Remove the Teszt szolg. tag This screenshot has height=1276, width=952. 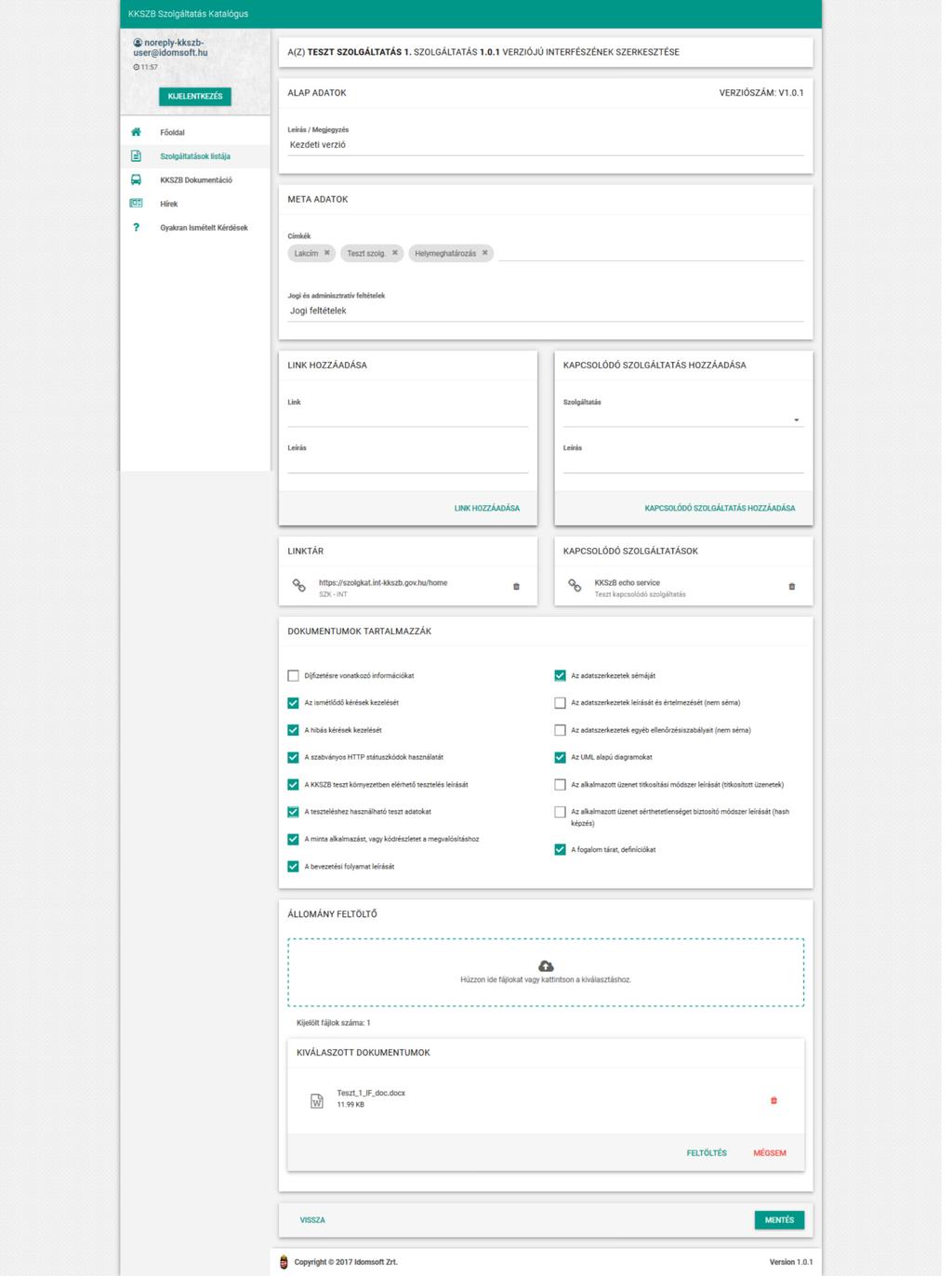tap(395, 253)
